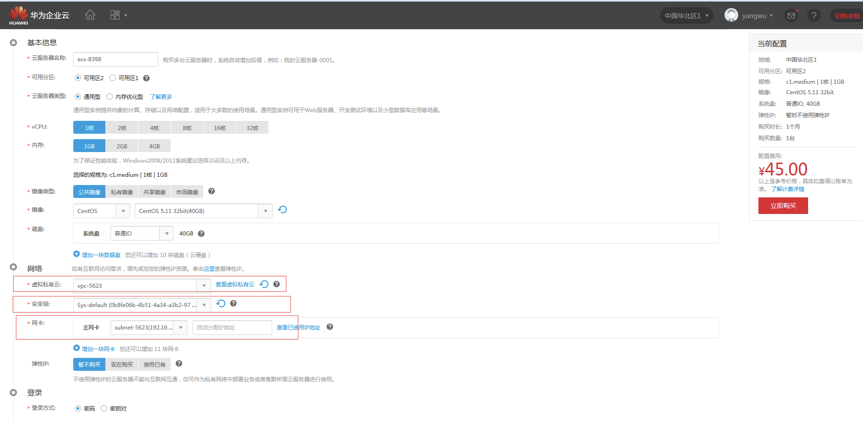The height and width of the screenshot is (421, 863).
Task: Refresh the image list next to CentOS
Action: (283, 210)
